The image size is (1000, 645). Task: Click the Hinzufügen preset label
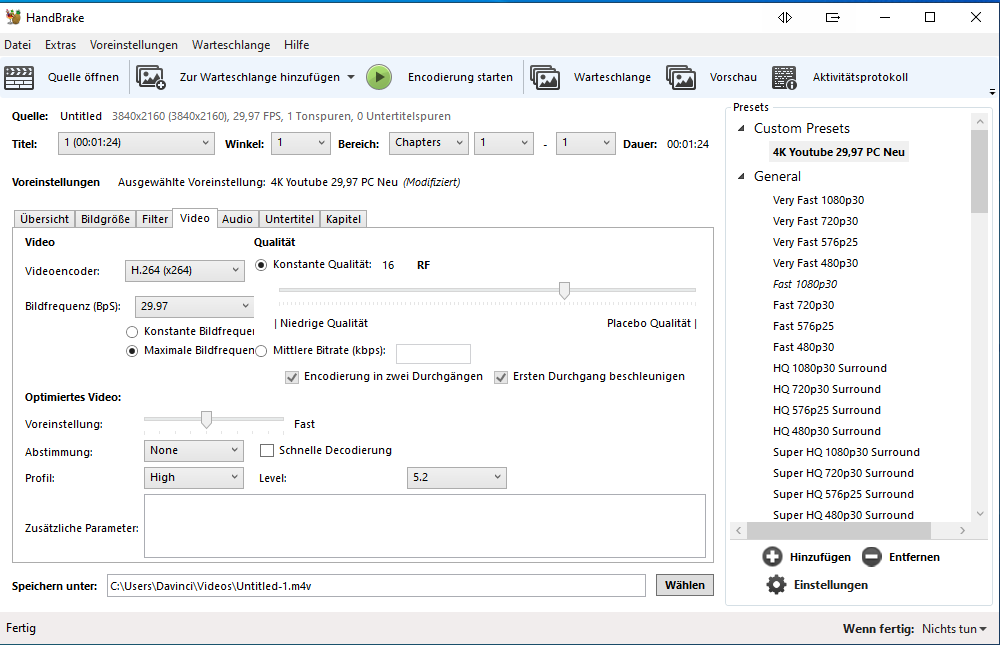(x=820, y=557)
